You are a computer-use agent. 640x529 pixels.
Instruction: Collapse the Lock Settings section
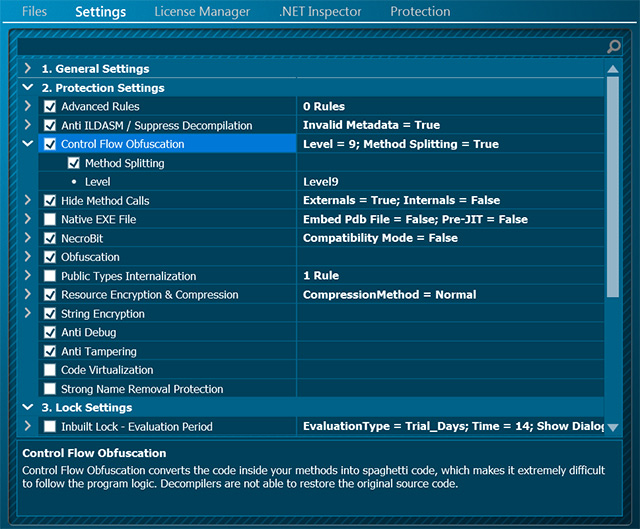pyautogui.click(x=28, y=408)
